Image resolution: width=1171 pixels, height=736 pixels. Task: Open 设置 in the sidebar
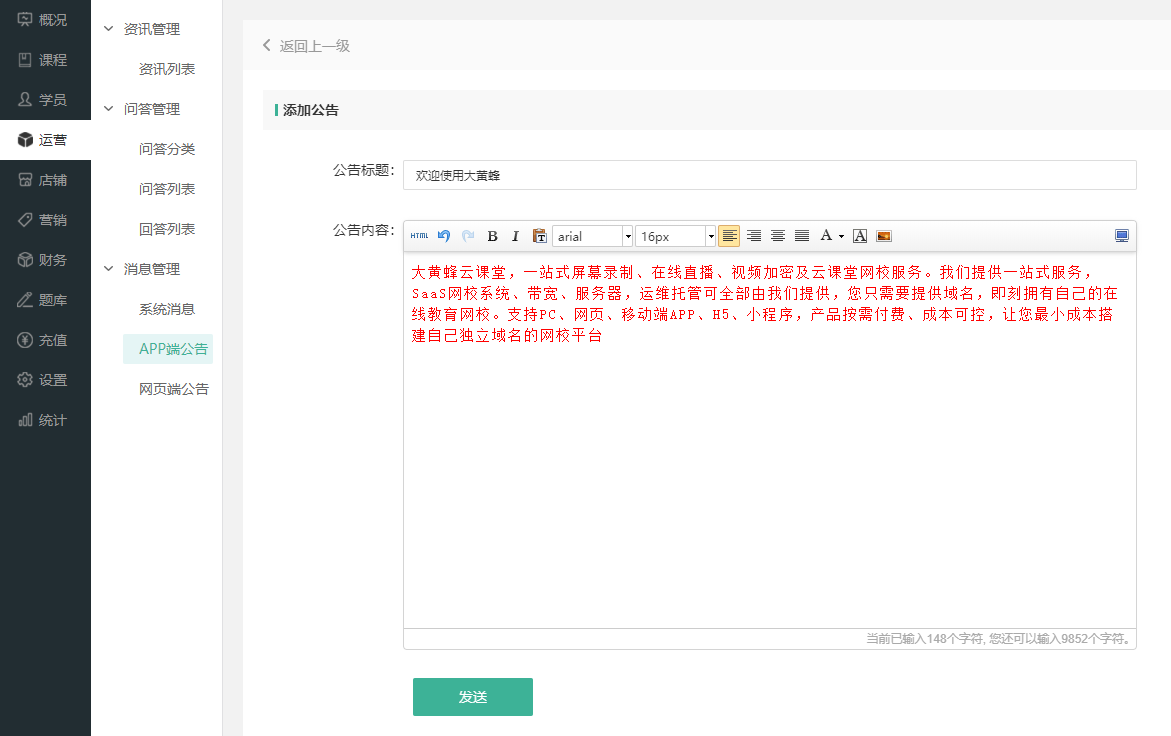tap(45, 380)
